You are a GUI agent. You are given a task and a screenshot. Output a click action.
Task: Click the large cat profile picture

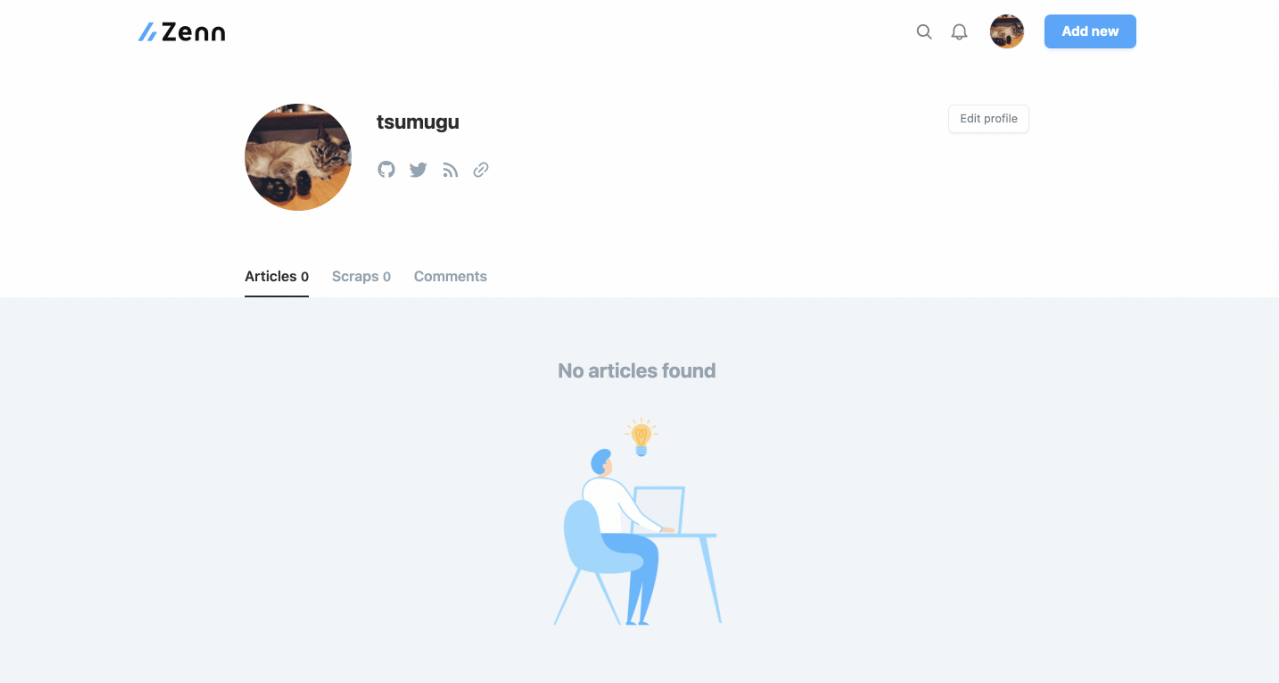(x=298, y=157)
